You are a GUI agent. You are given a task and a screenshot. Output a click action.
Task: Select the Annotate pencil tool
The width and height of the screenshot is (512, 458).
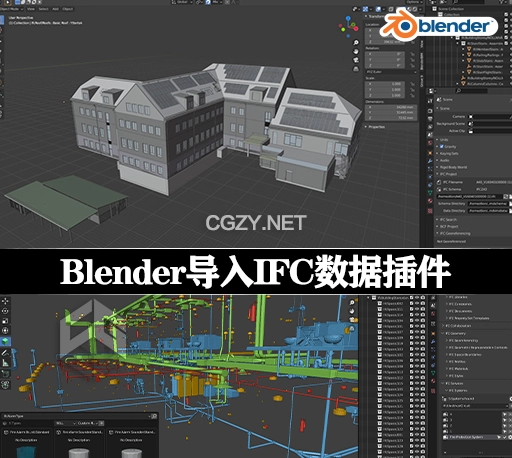5,352
